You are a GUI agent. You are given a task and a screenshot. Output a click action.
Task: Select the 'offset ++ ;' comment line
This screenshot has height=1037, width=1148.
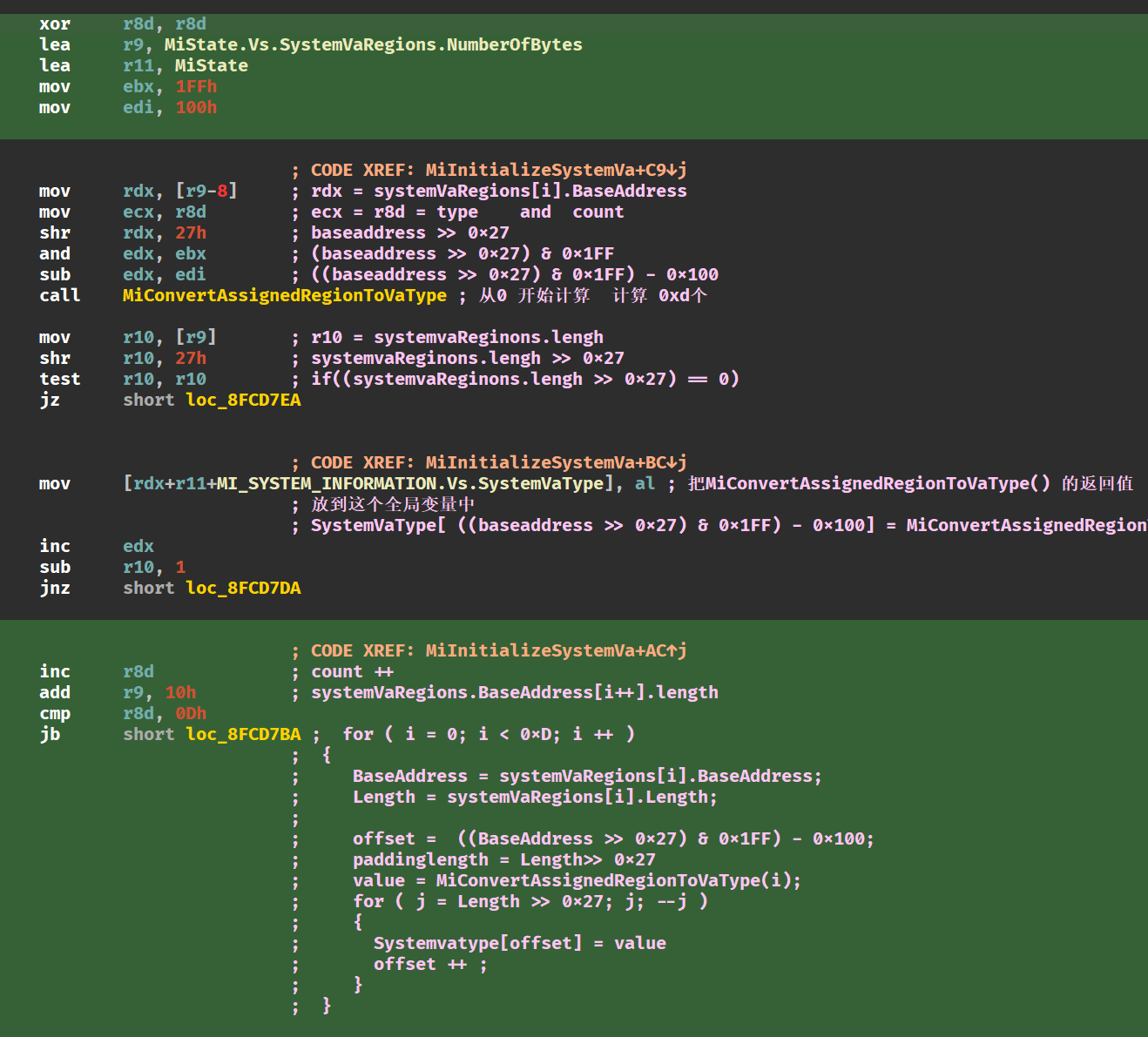coord(431,964)
